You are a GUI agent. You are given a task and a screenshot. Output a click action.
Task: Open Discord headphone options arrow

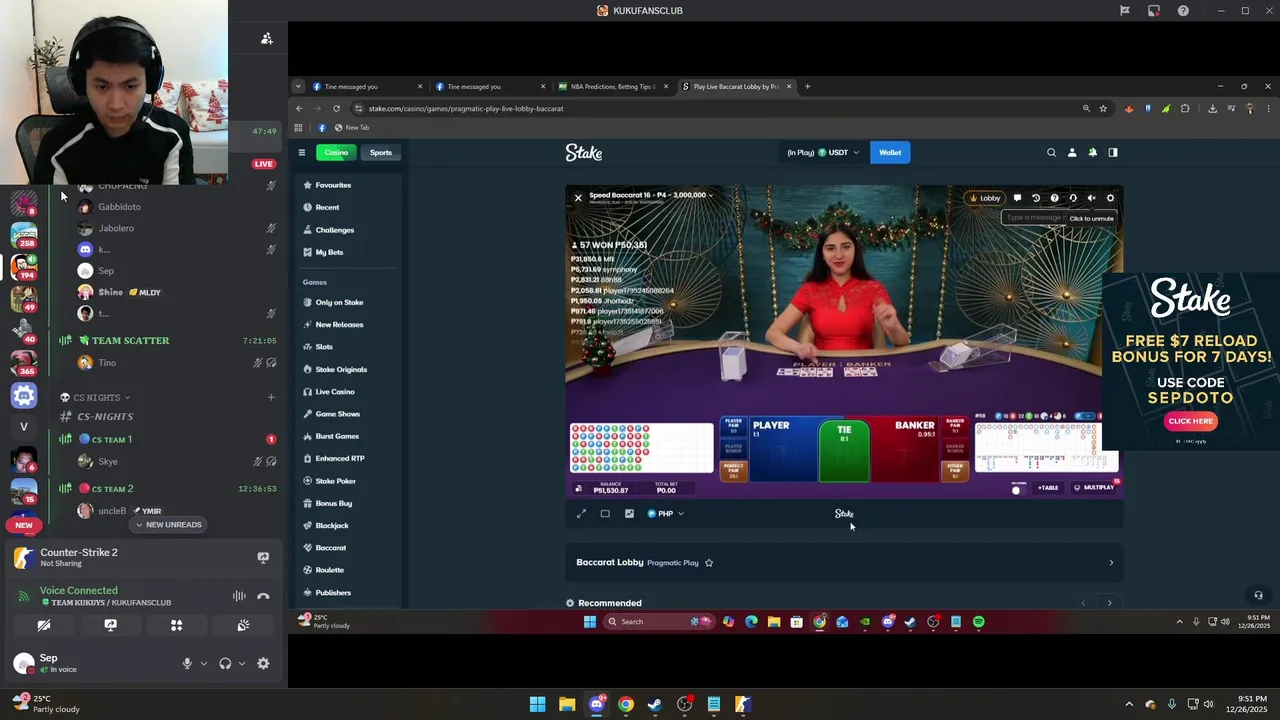tap(241, 663)
